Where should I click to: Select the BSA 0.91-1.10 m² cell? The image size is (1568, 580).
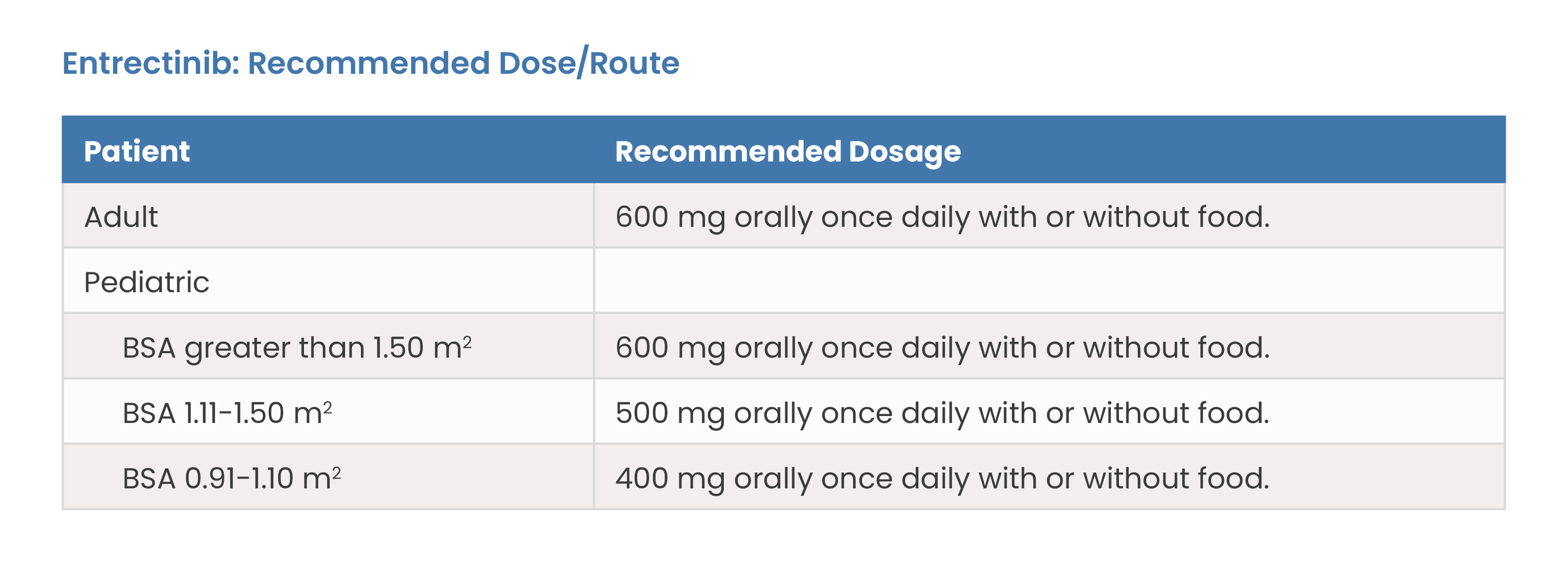(327, 476)
